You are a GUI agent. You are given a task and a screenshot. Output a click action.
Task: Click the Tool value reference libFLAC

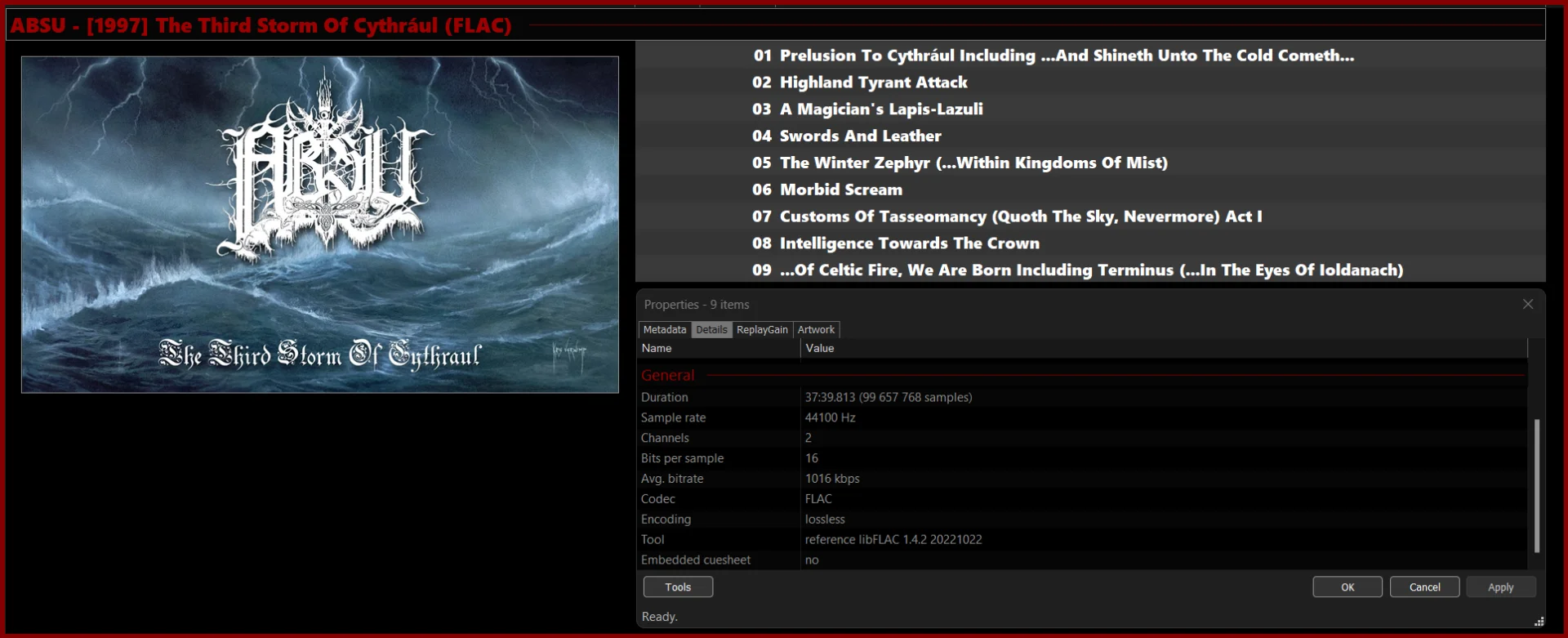point(893,540)
